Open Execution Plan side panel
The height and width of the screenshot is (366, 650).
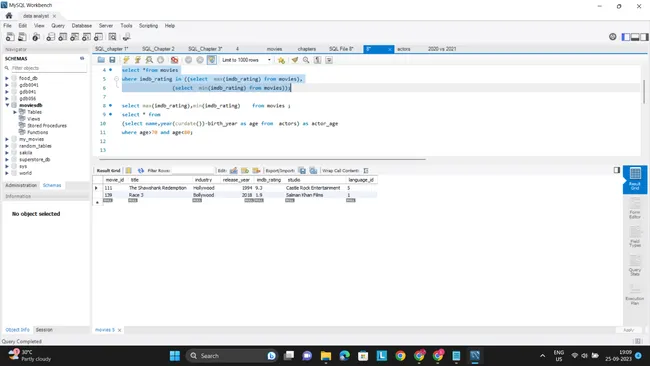pyautogui.click(x=635, y=295)
